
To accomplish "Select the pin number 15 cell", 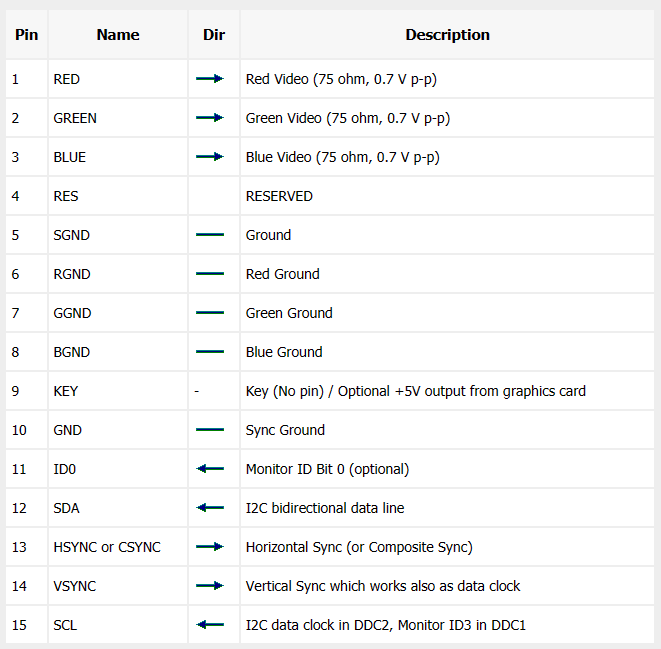I will coord(27,625).
